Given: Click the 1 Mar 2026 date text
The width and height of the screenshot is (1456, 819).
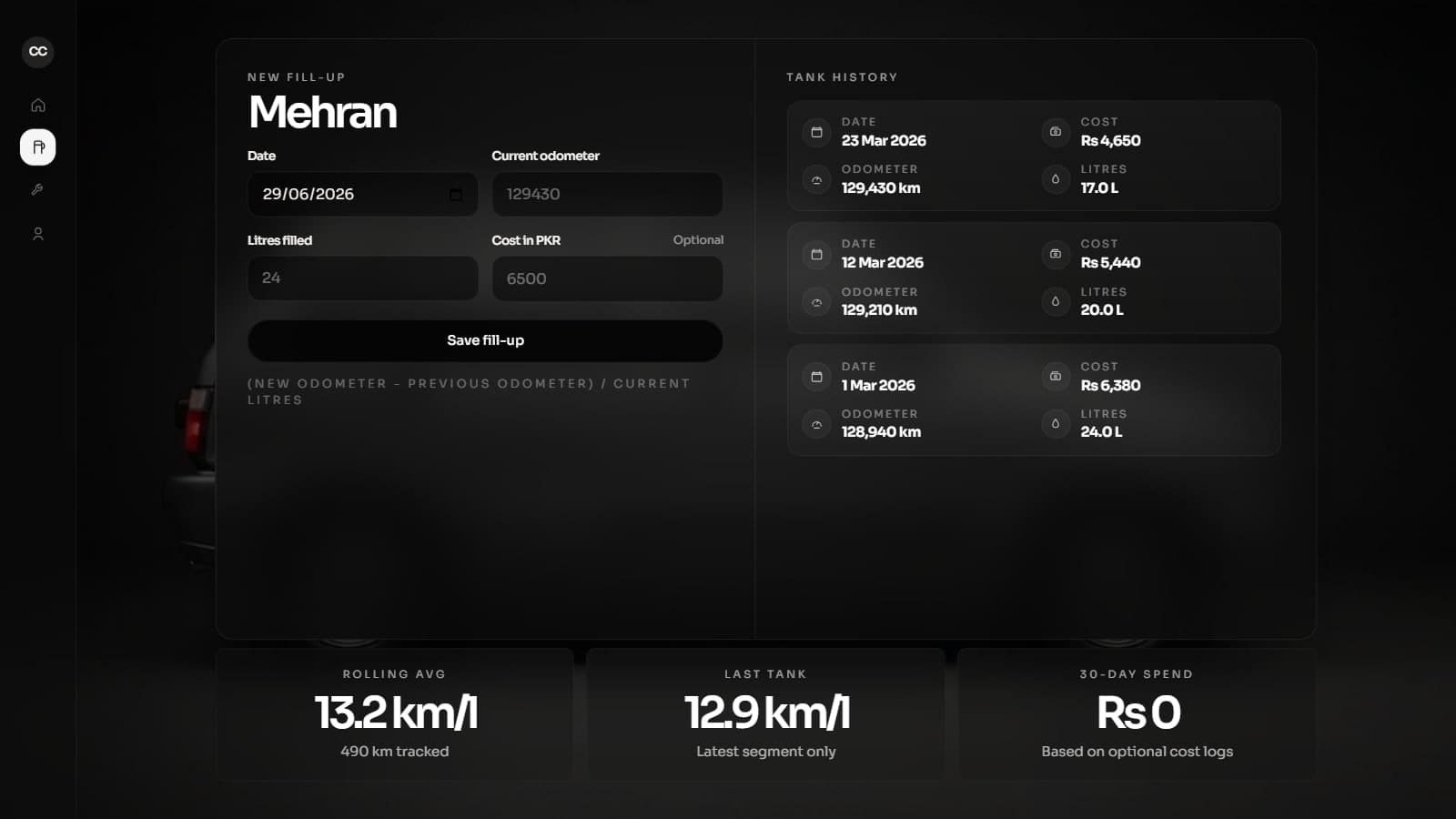Looking at the screenshot, I should point(878,385).
